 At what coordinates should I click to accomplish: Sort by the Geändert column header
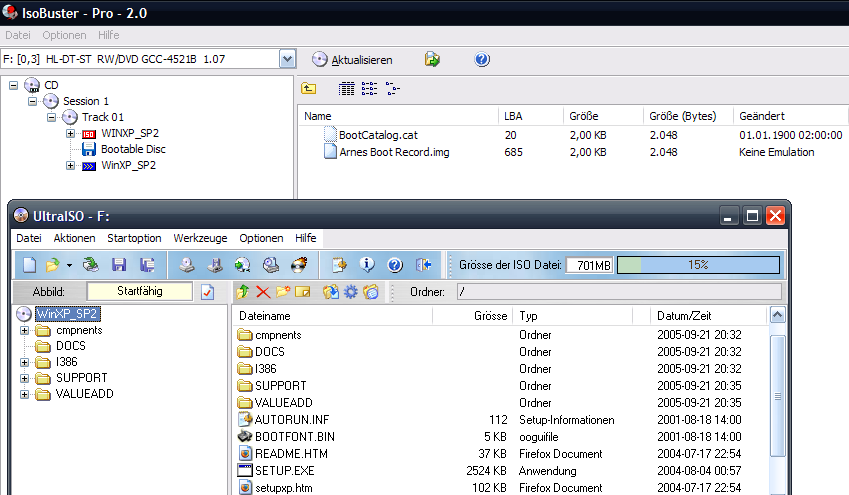pyautogui.click(x=791, y=116)
